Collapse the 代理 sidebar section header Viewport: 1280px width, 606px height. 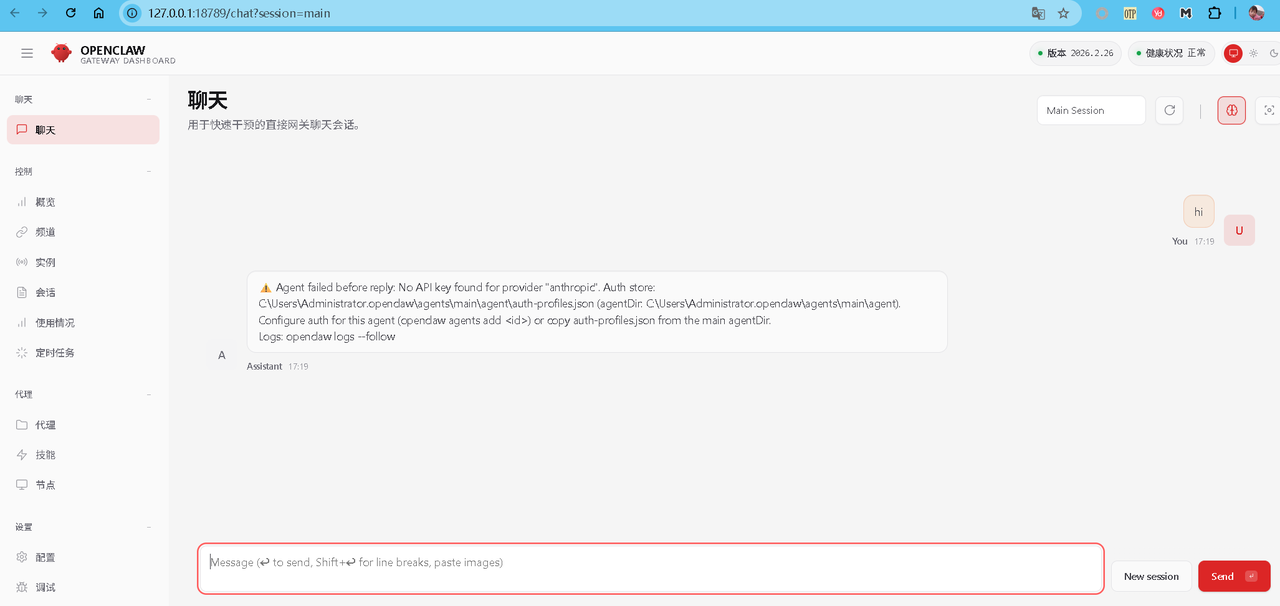83,394
